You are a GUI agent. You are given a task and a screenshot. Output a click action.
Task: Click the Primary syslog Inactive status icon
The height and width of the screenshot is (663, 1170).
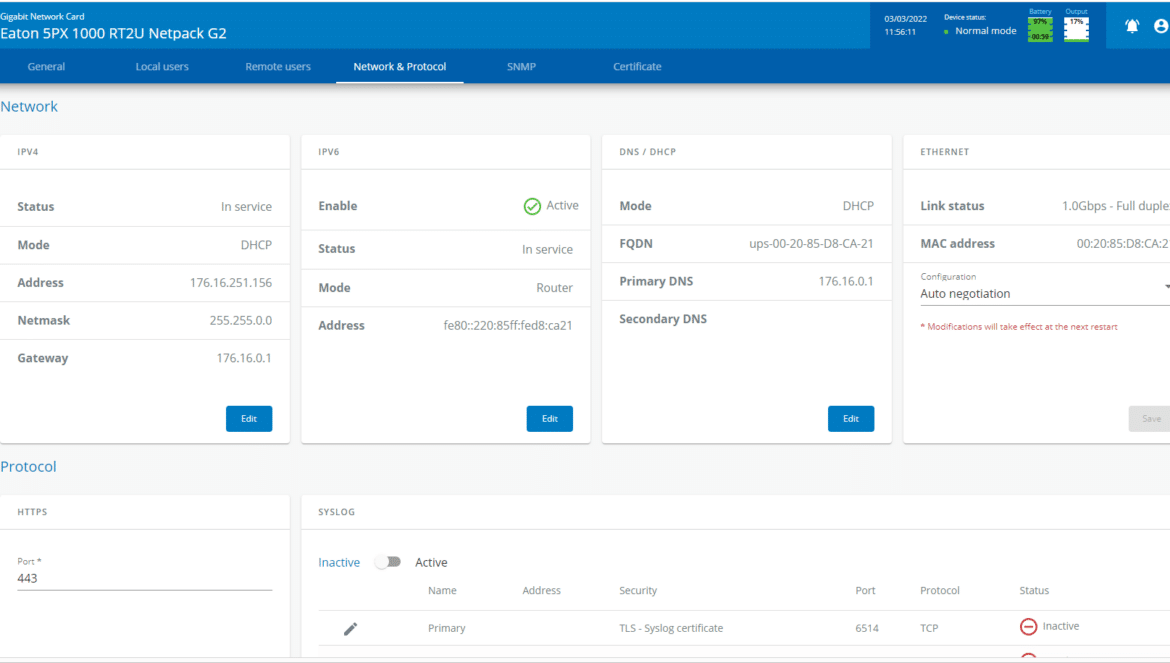(1028, 626)
